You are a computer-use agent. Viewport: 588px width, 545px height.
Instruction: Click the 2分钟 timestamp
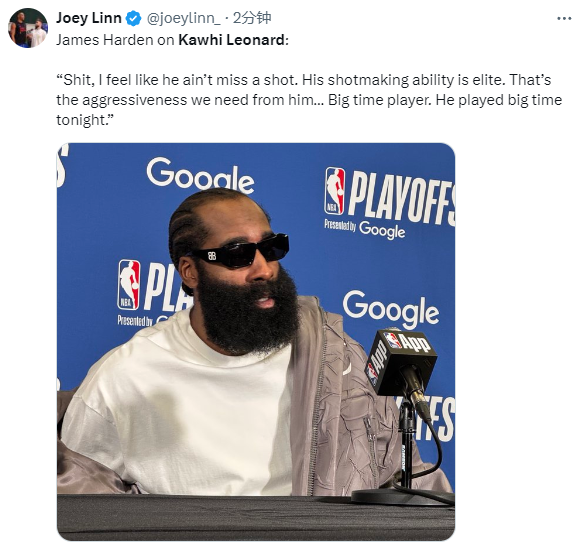[x=252, y=18]
